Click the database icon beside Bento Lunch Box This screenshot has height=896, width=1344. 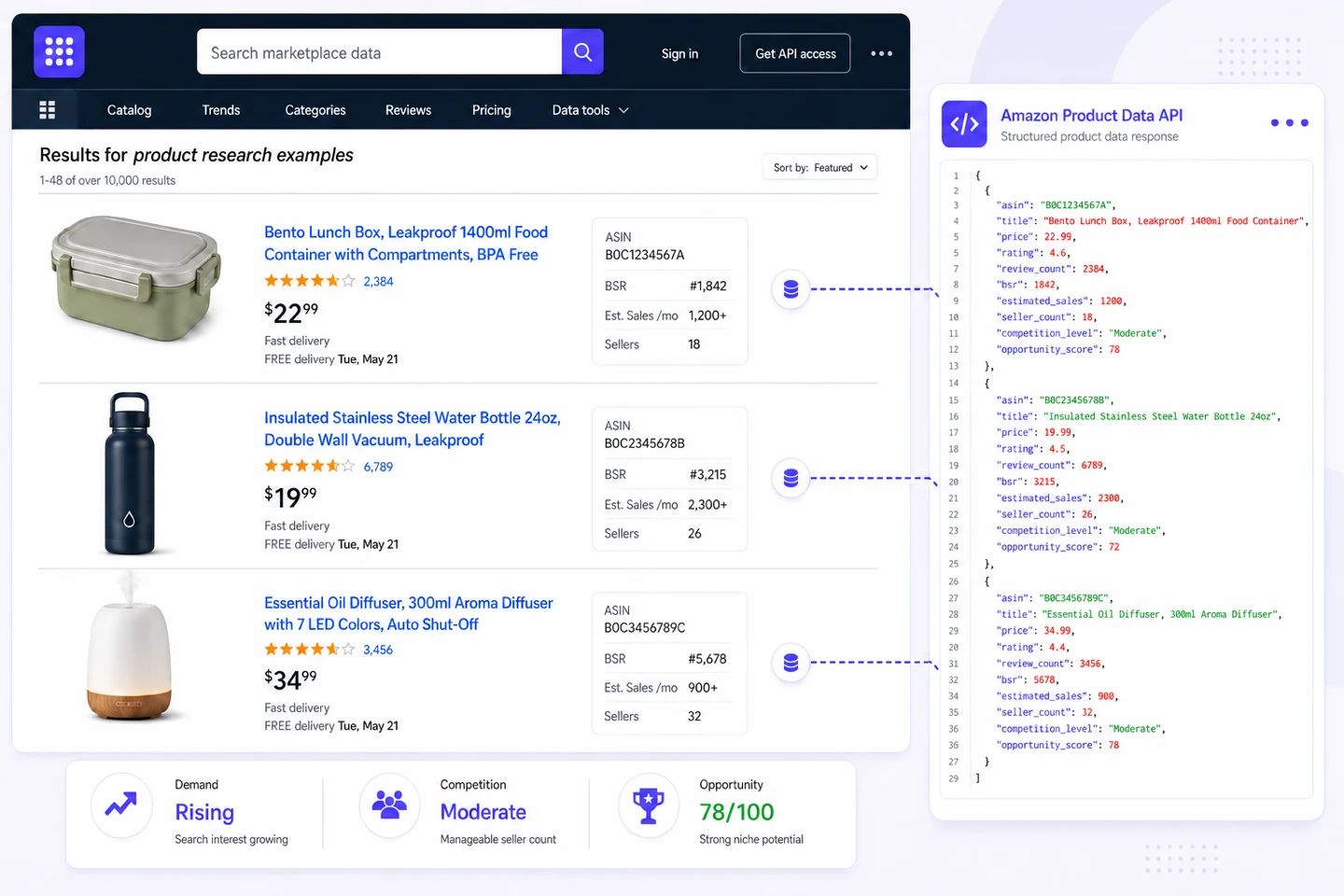tap(791, 289)
